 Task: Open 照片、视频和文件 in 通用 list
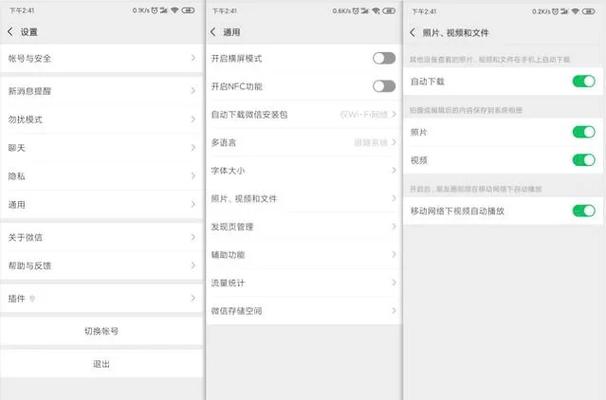[x=304, y=199]
